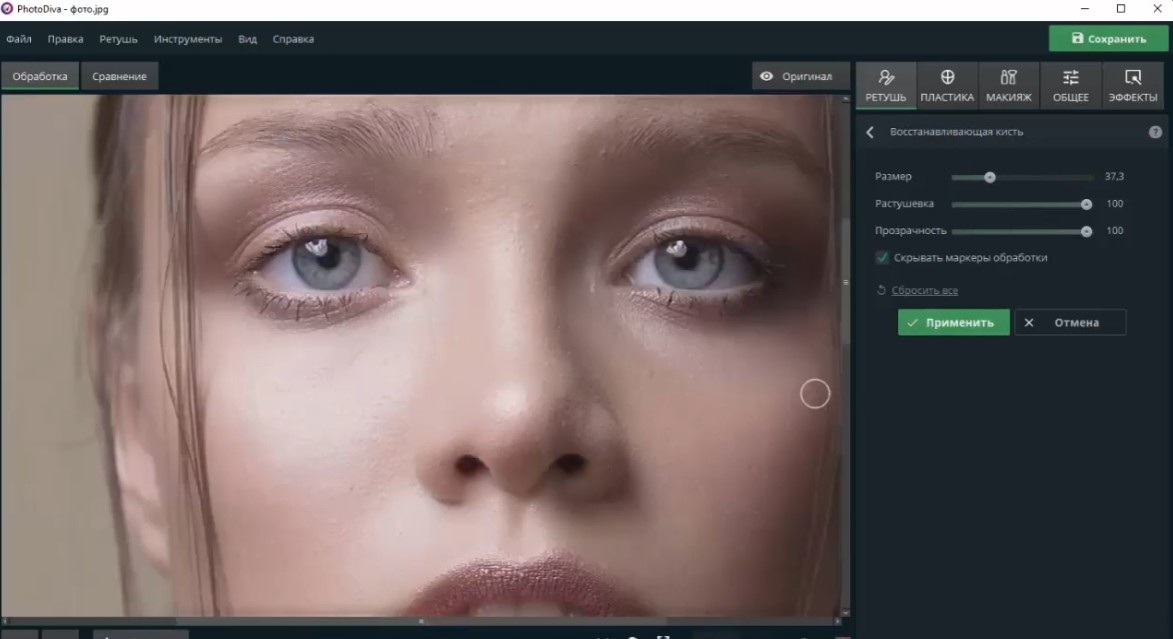This screenshot has width=1173, height=639.
Task: Maximize the PhotoDiva window
Action: (x=1121, y=9)
